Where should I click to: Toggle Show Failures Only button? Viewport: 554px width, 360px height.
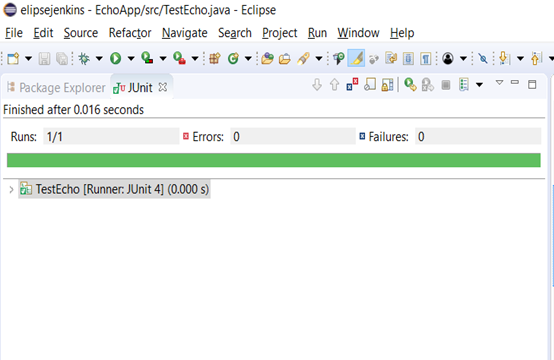[x=352, y=85]
